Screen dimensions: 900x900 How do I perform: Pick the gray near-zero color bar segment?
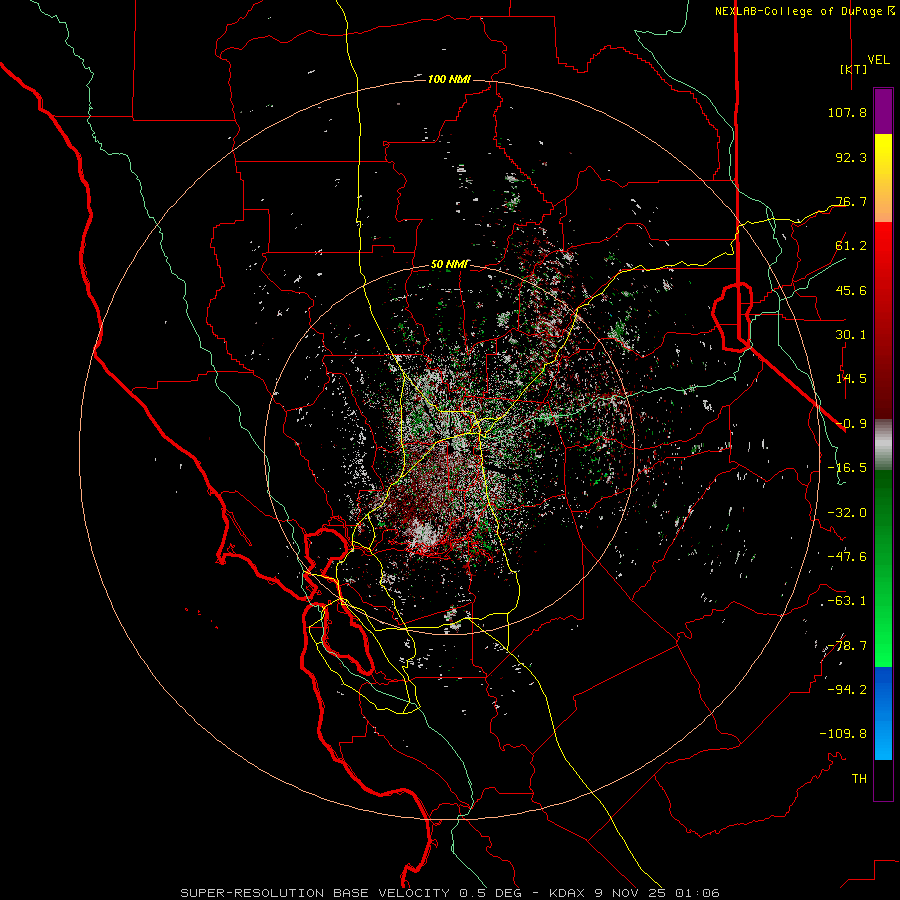pyautogui.click(x=883, y=445)
